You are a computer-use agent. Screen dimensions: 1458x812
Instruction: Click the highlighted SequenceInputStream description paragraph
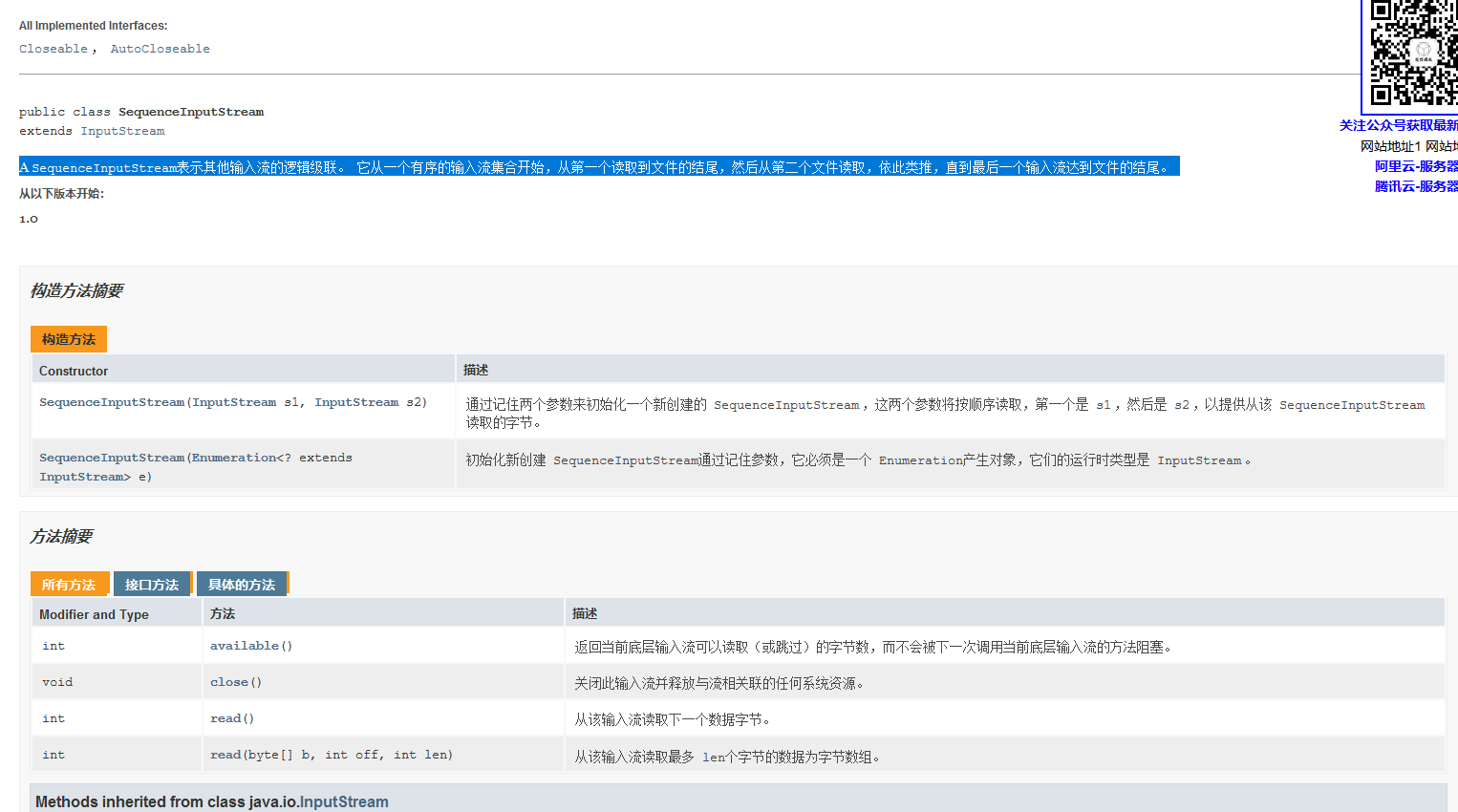(x=599, y=167)
